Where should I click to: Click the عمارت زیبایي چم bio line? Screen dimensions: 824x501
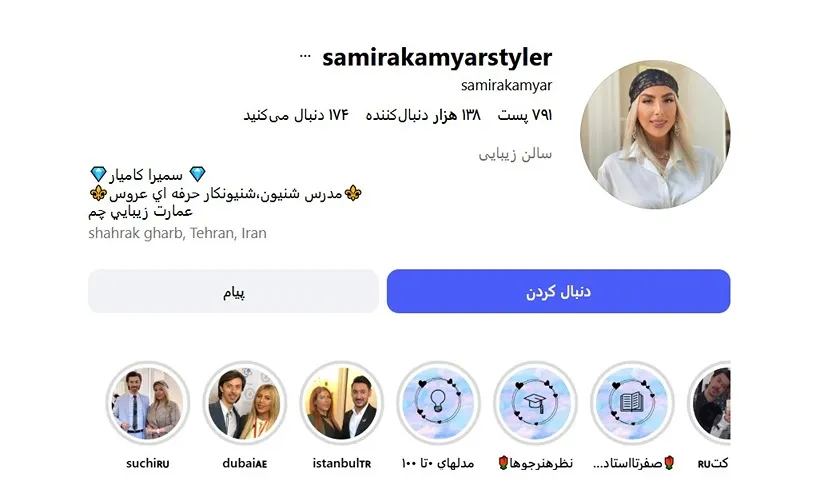click(x=140, y=212)
